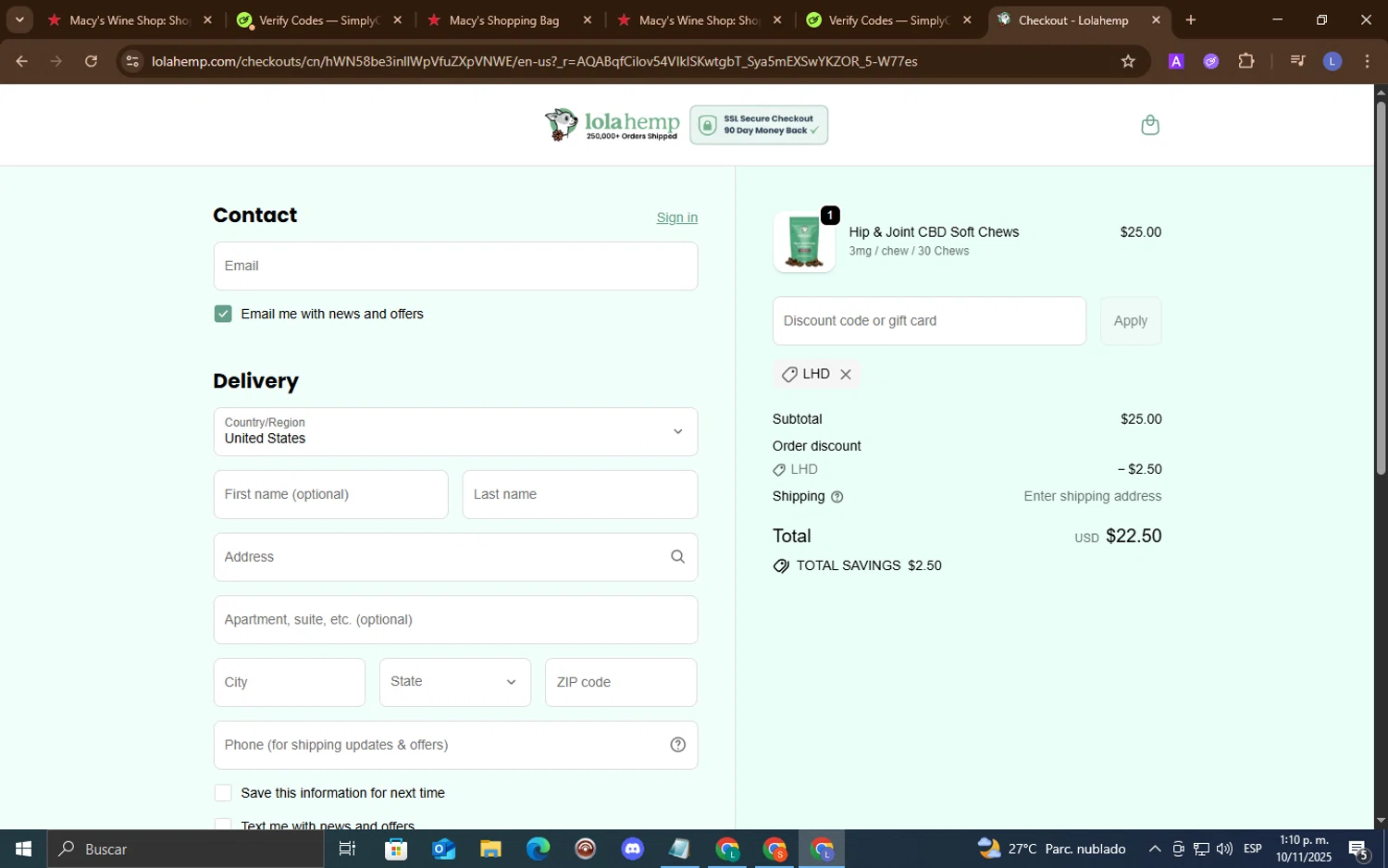View site information icon in address bar

tap(132, 61)
